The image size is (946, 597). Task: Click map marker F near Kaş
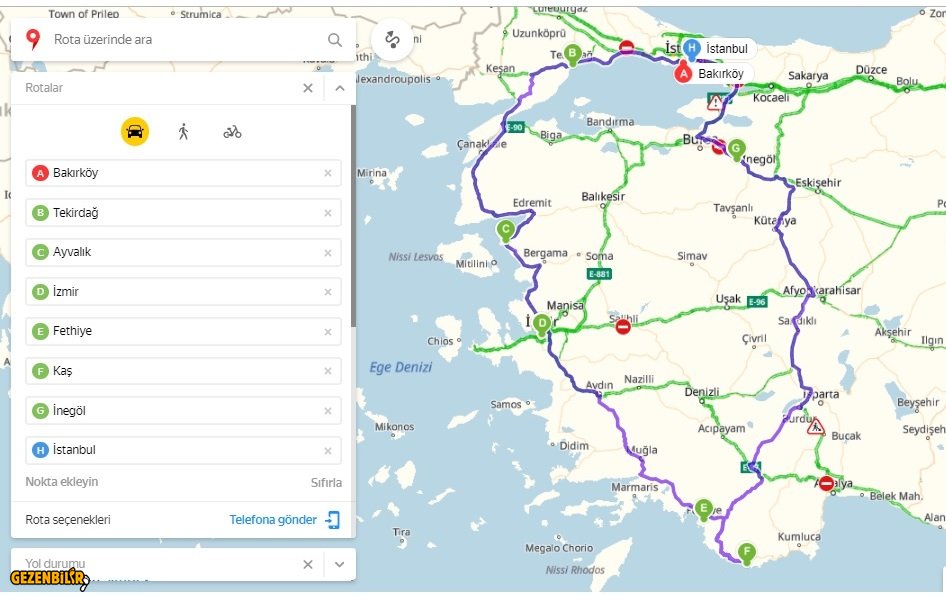[x=746, y=551]
